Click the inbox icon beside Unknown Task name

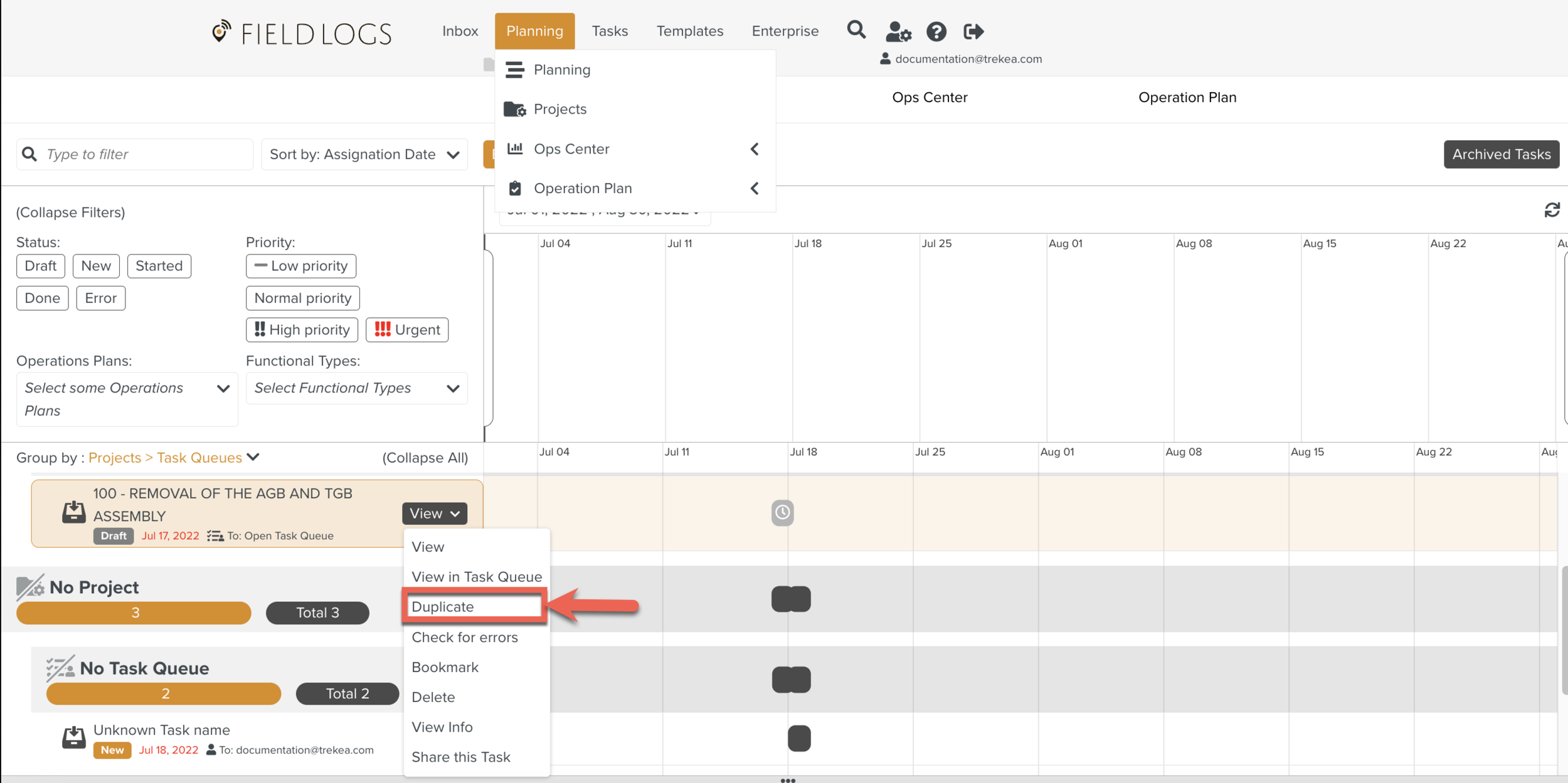click(74, 738)
